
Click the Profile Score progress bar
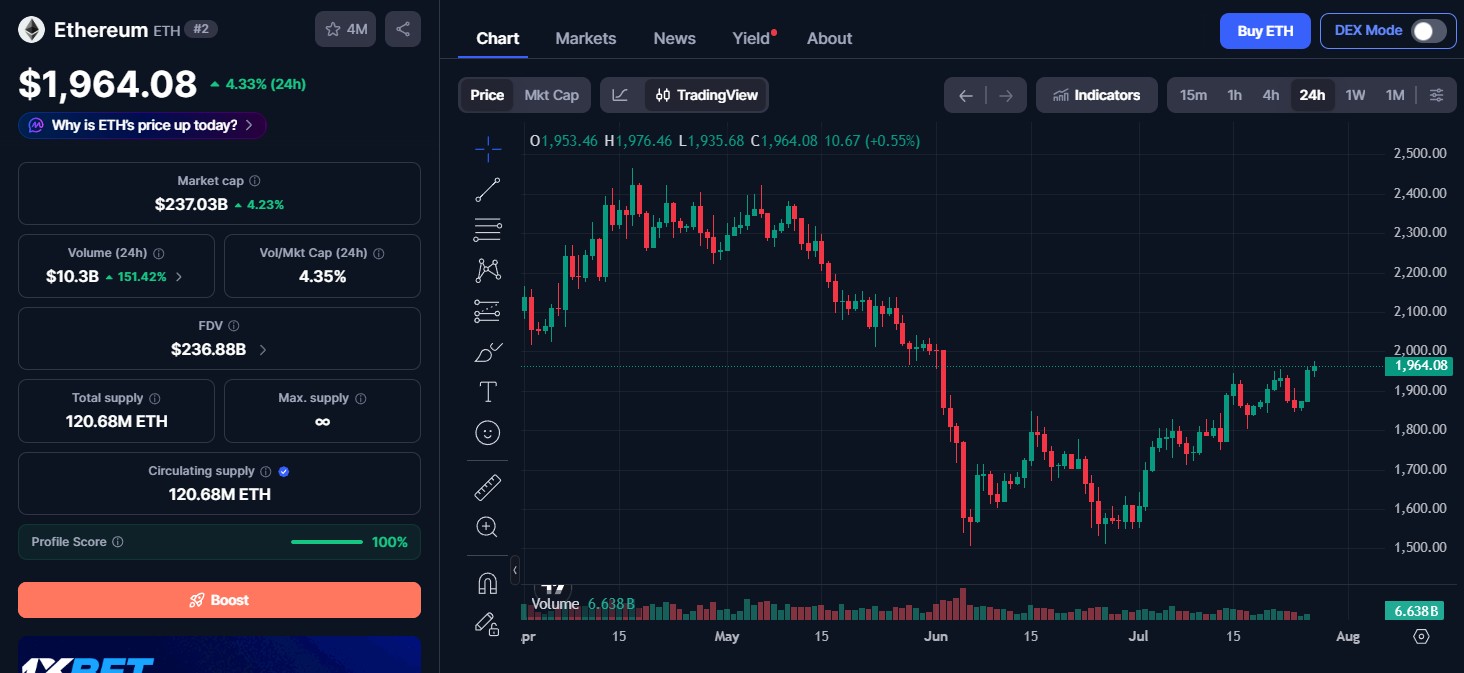coord(327,542)
